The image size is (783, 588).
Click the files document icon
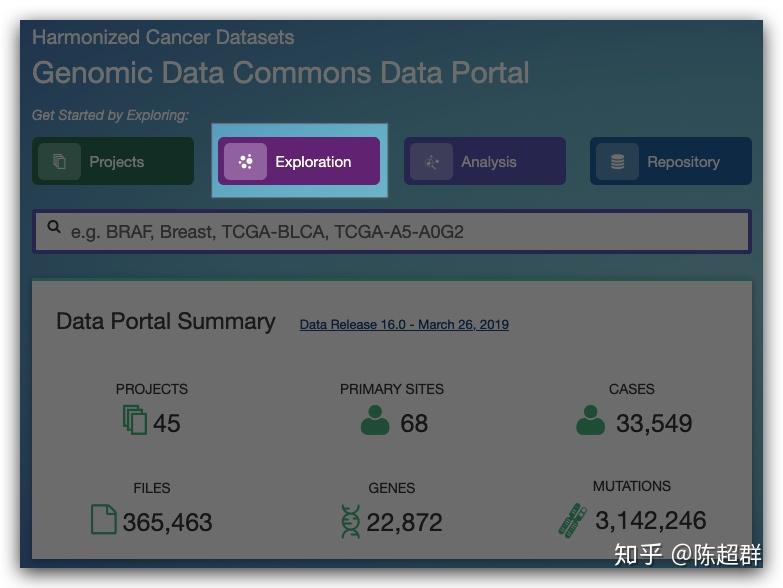pos(103,520)
